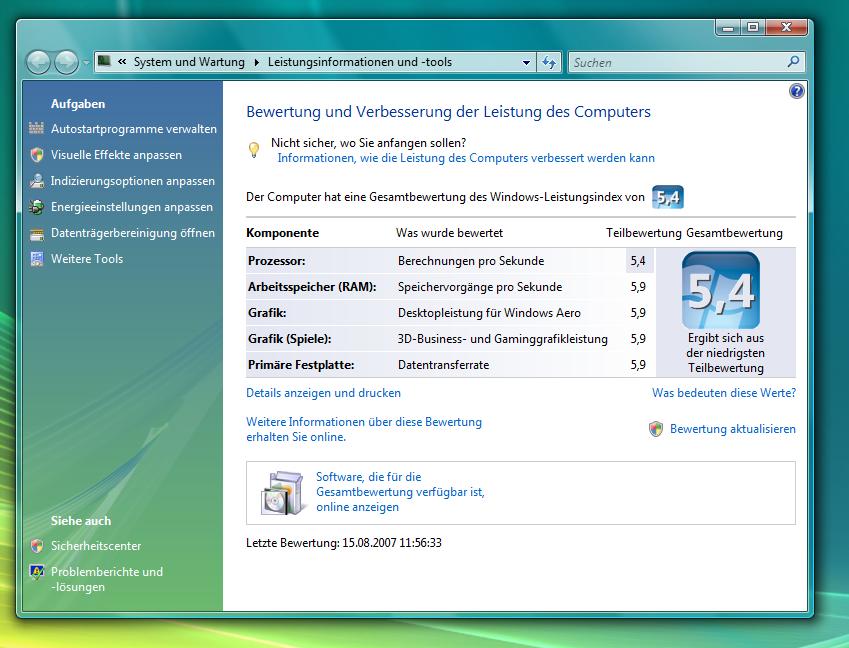Click the Indizierungsoptionen icon
This screenshot has width=849, height=648.
[x=37, y=181]
